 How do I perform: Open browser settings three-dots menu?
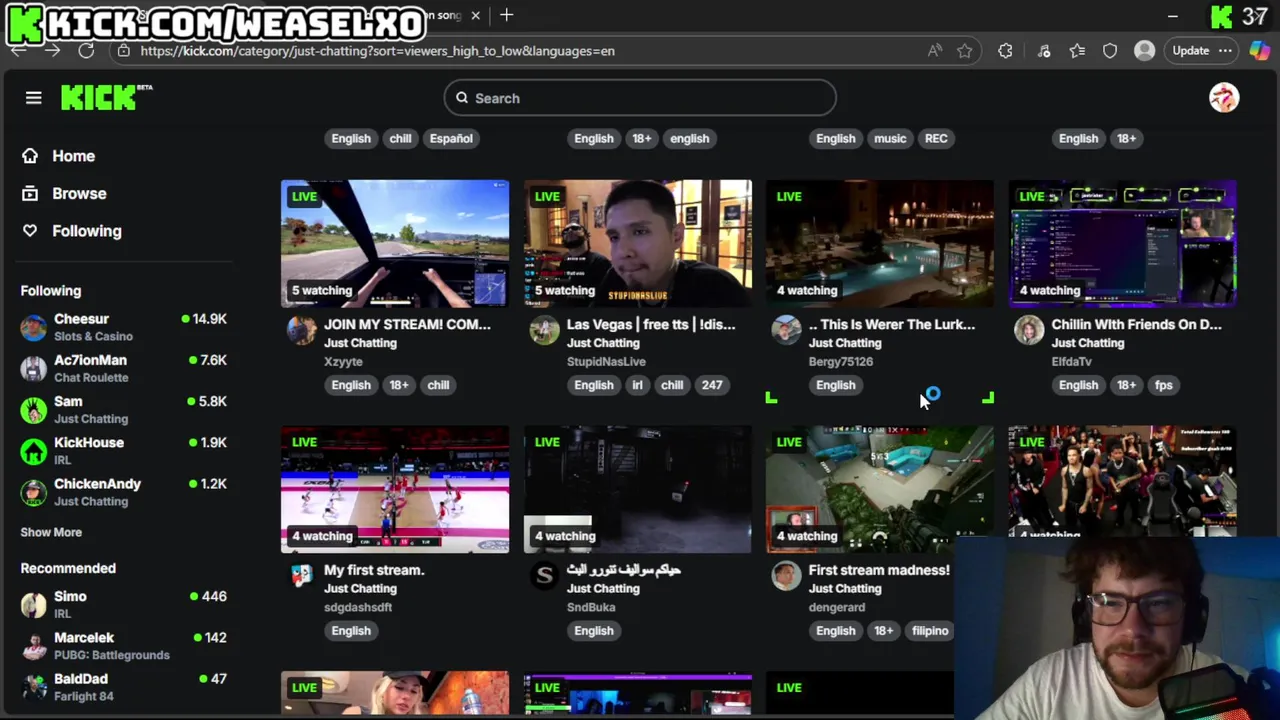(1225, 50)
